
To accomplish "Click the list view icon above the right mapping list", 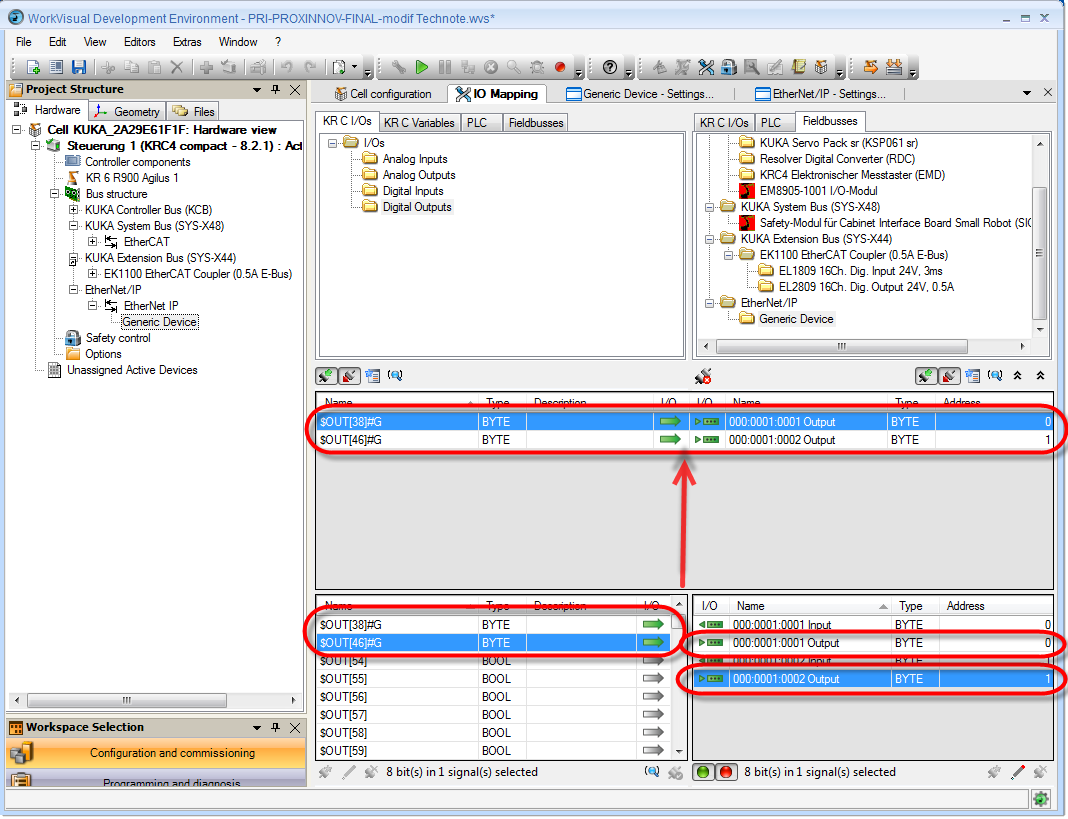I will tap(973, 375).
